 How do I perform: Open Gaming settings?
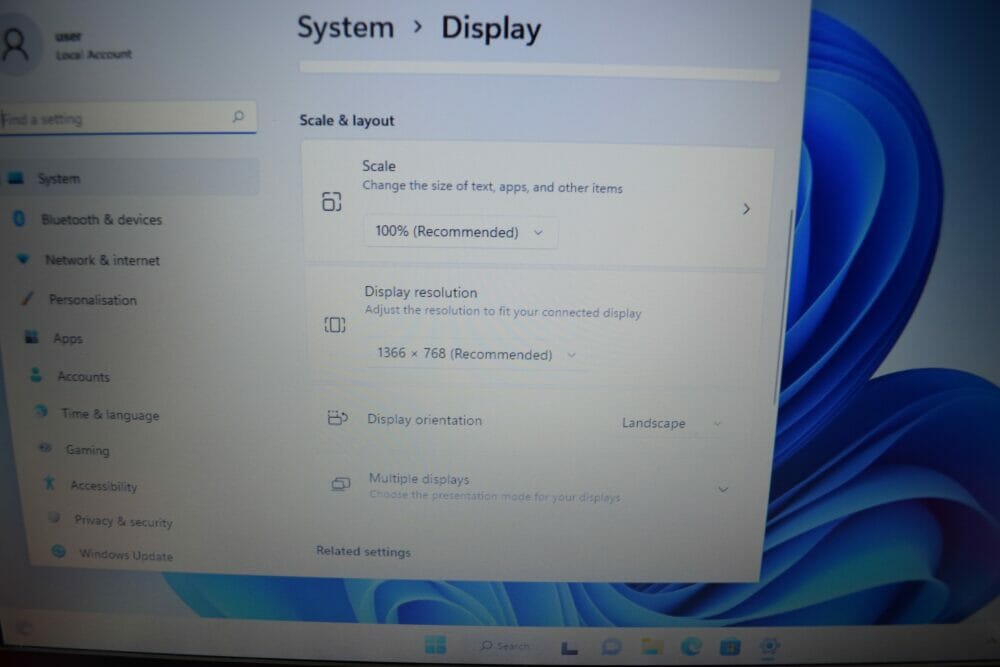point(87,450)
